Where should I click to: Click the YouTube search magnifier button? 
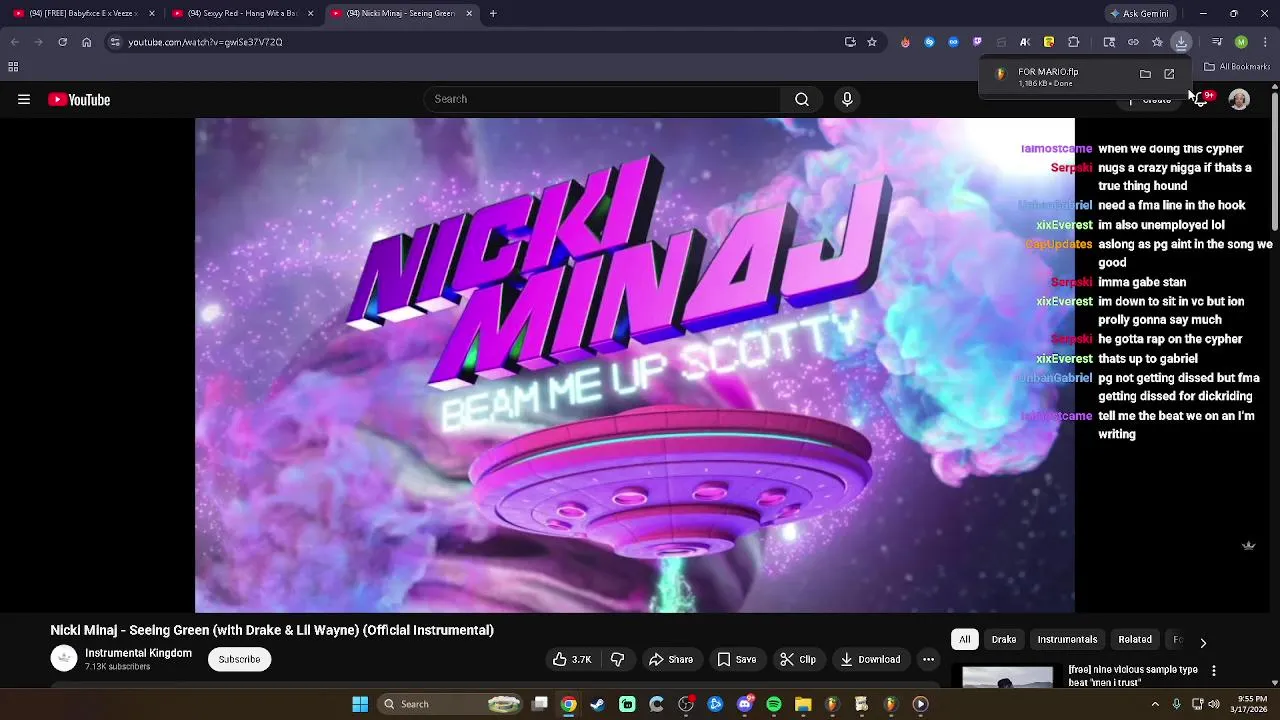[x=802, y=99]
